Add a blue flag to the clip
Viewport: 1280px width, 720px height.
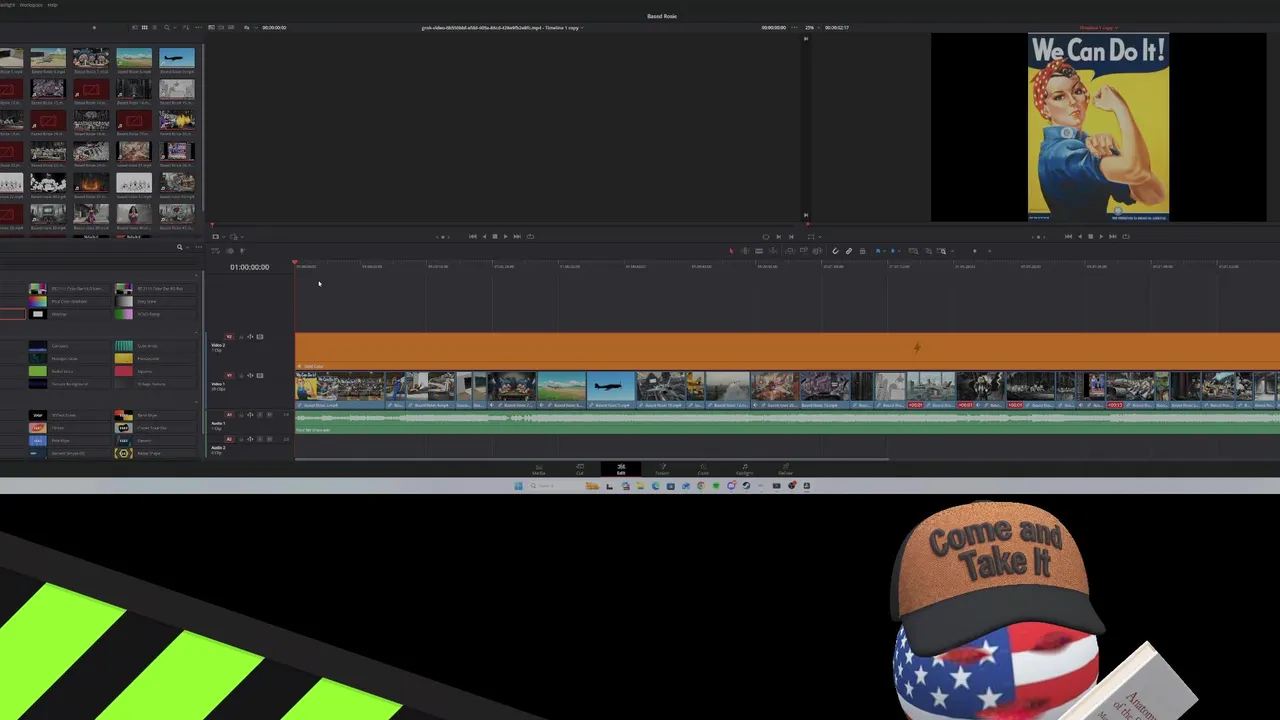pyautogui.click(x=878, y=251)
